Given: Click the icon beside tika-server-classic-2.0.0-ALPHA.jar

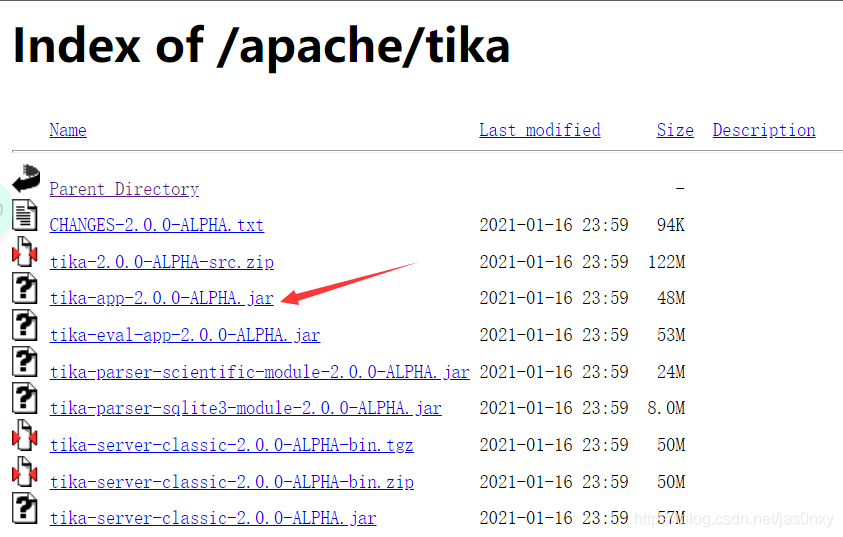Looking at the screenshot, I should pyautogui.click(x=25, y=509).
